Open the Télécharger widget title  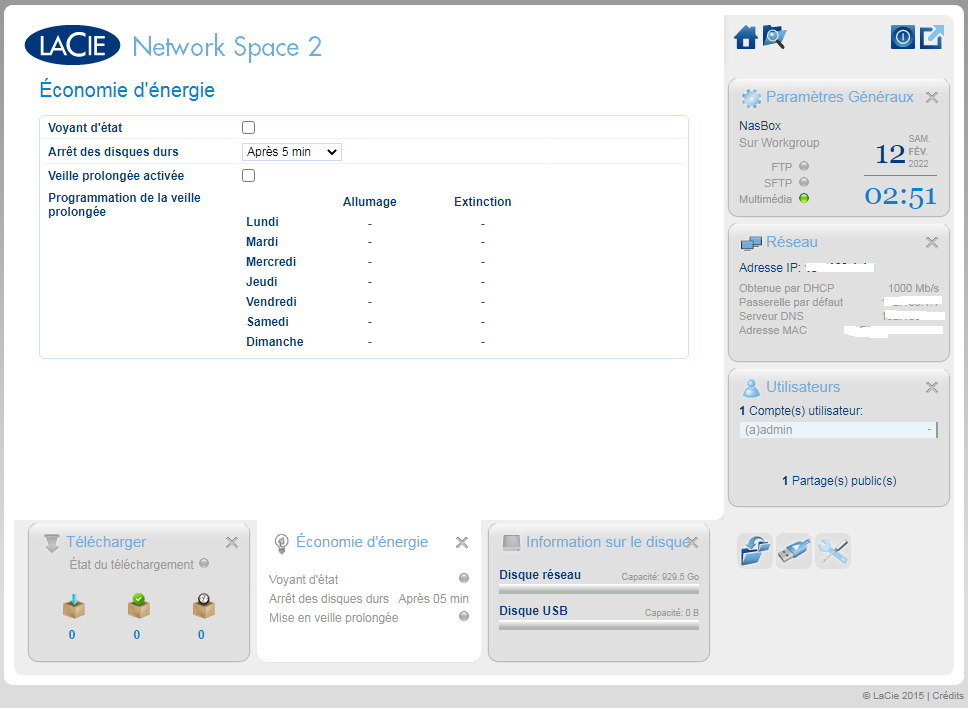106,542
